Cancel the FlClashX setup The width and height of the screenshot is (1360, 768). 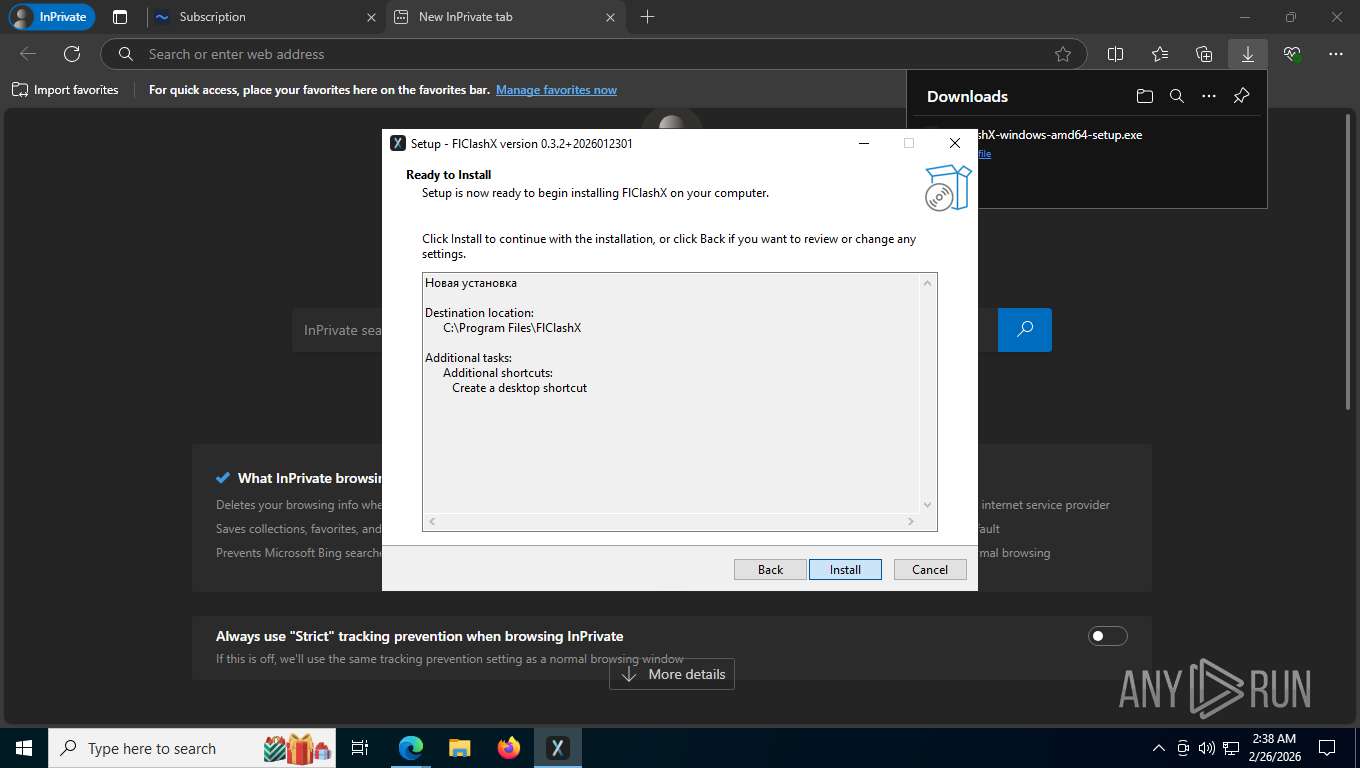coord(930,569)
